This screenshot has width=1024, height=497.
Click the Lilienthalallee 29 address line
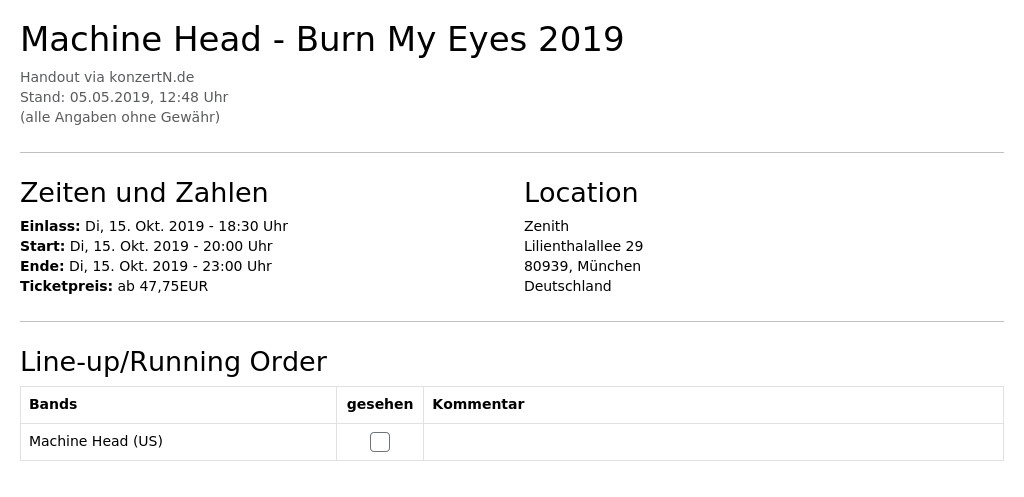click(583, 246)
